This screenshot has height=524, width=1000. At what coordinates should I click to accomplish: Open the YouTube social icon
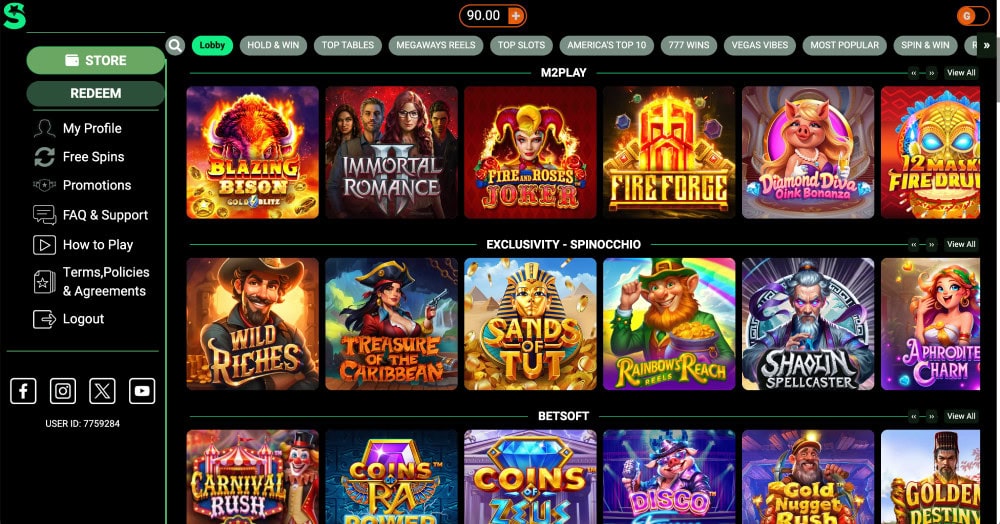pos(142,391)
